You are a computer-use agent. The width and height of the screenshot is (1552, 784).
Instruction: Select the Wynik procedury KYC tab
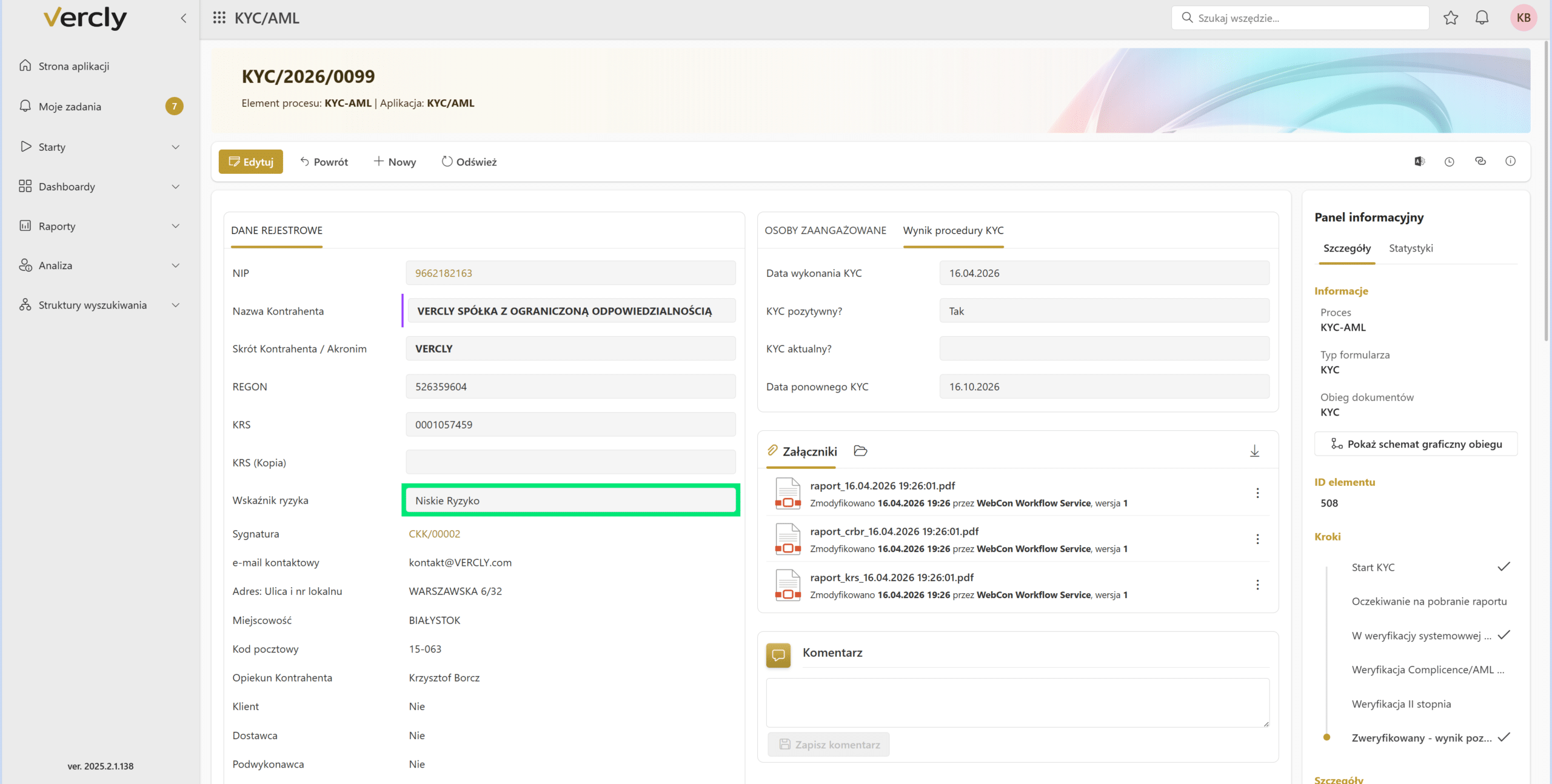coord(953,230)
